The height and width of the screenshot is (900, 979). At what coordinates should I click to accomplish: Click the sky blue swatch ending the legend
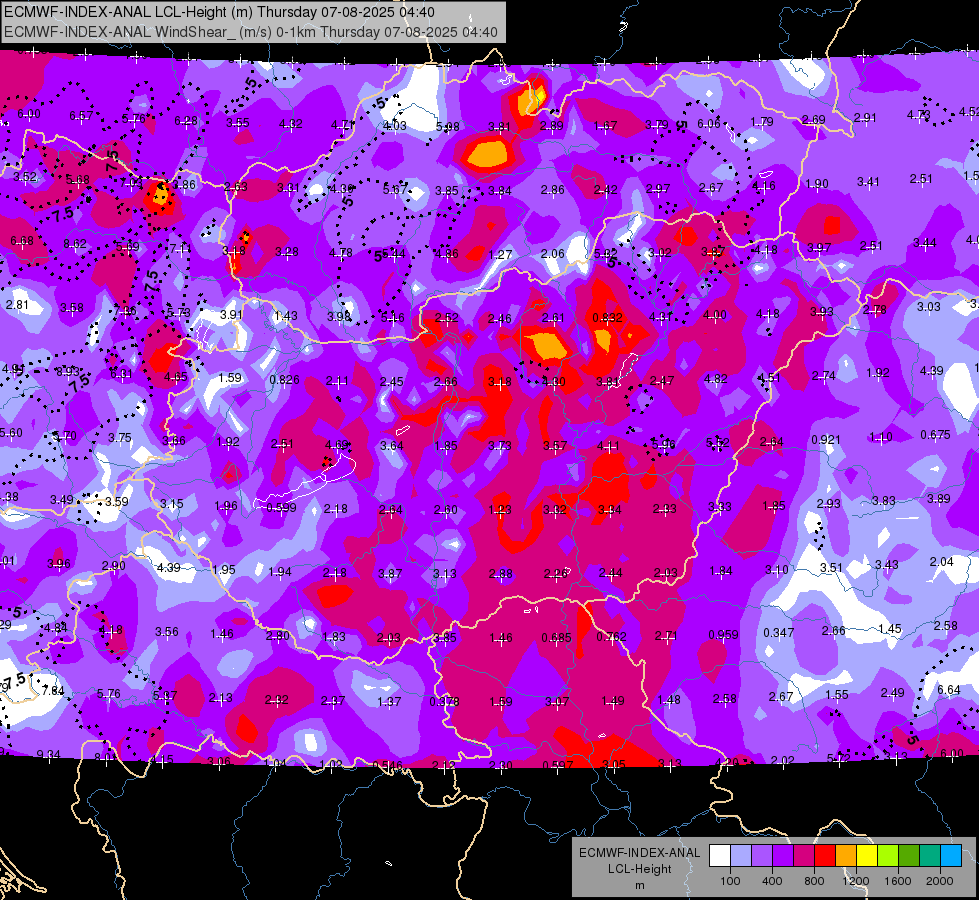[x=951, y=856]
